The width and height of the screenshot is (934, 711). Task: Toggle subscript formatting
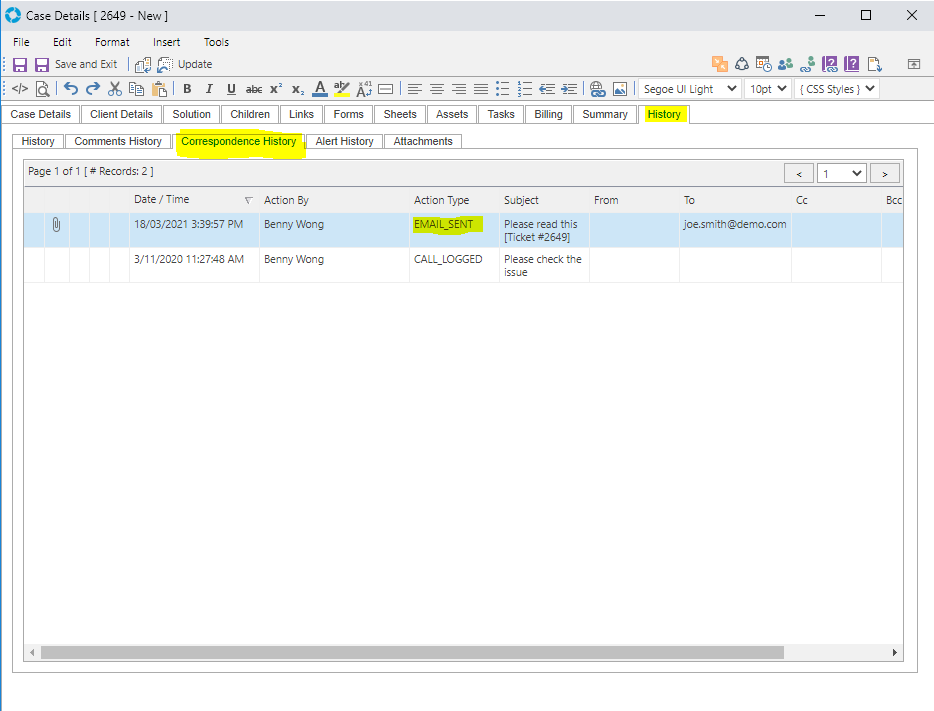[298, 89]
